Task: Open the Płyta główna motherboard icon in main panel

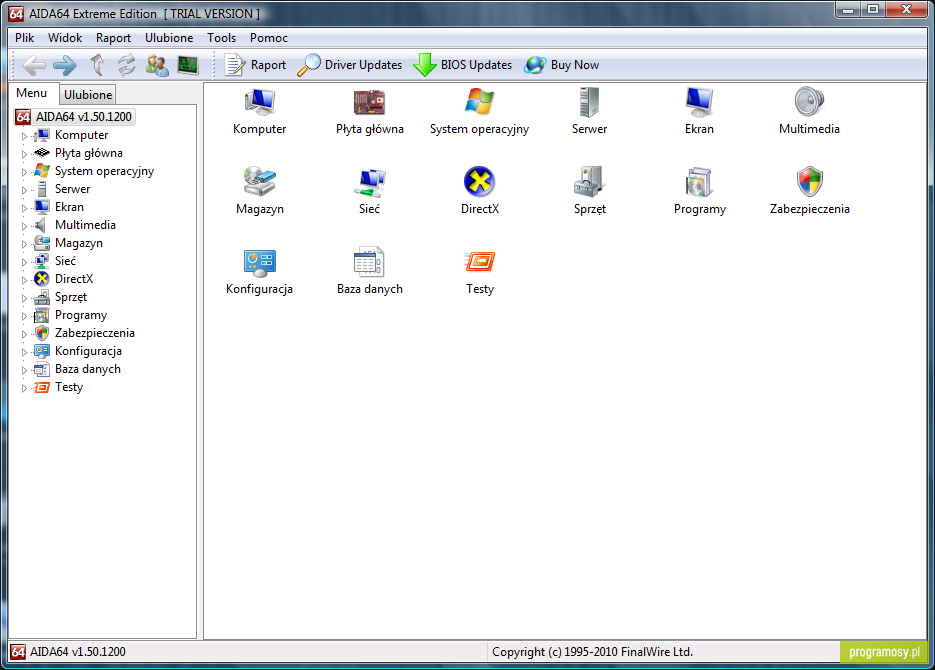Action: point(369,103)
